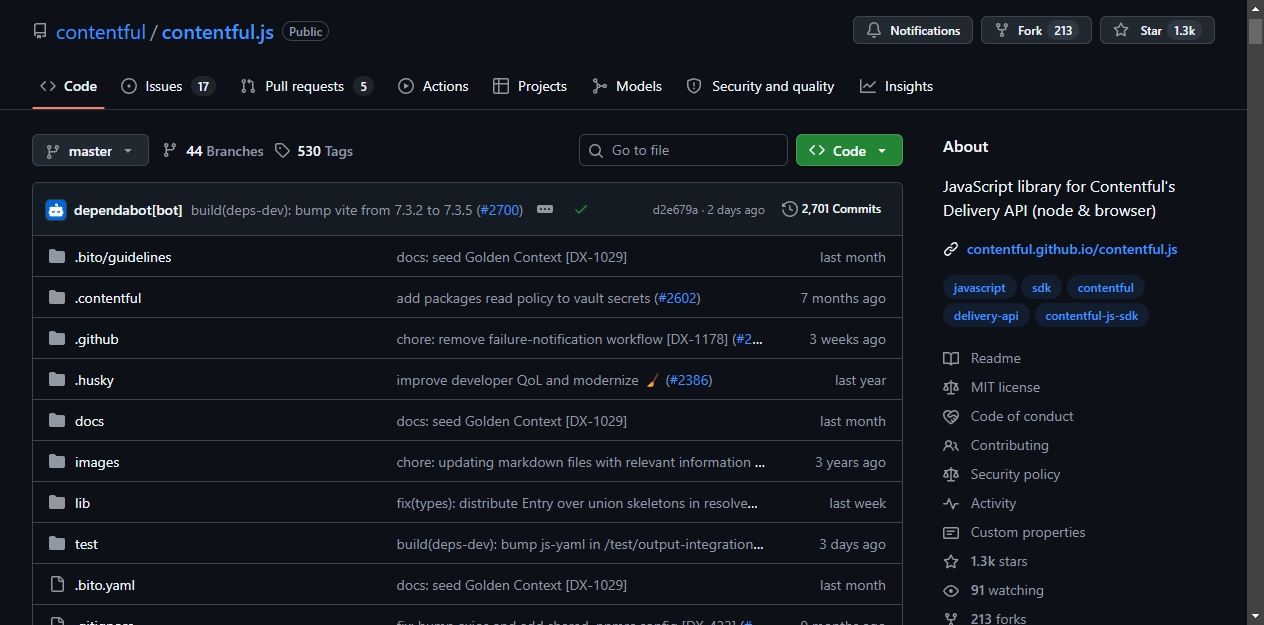Click the note icon by Custom properties

tap(951, 532)
